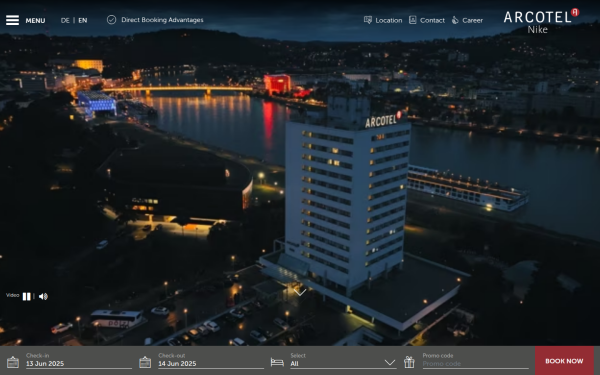The image size is (600, 375).
Task: Click the room dropdown chevron arrow
Action: coord(390,362)
